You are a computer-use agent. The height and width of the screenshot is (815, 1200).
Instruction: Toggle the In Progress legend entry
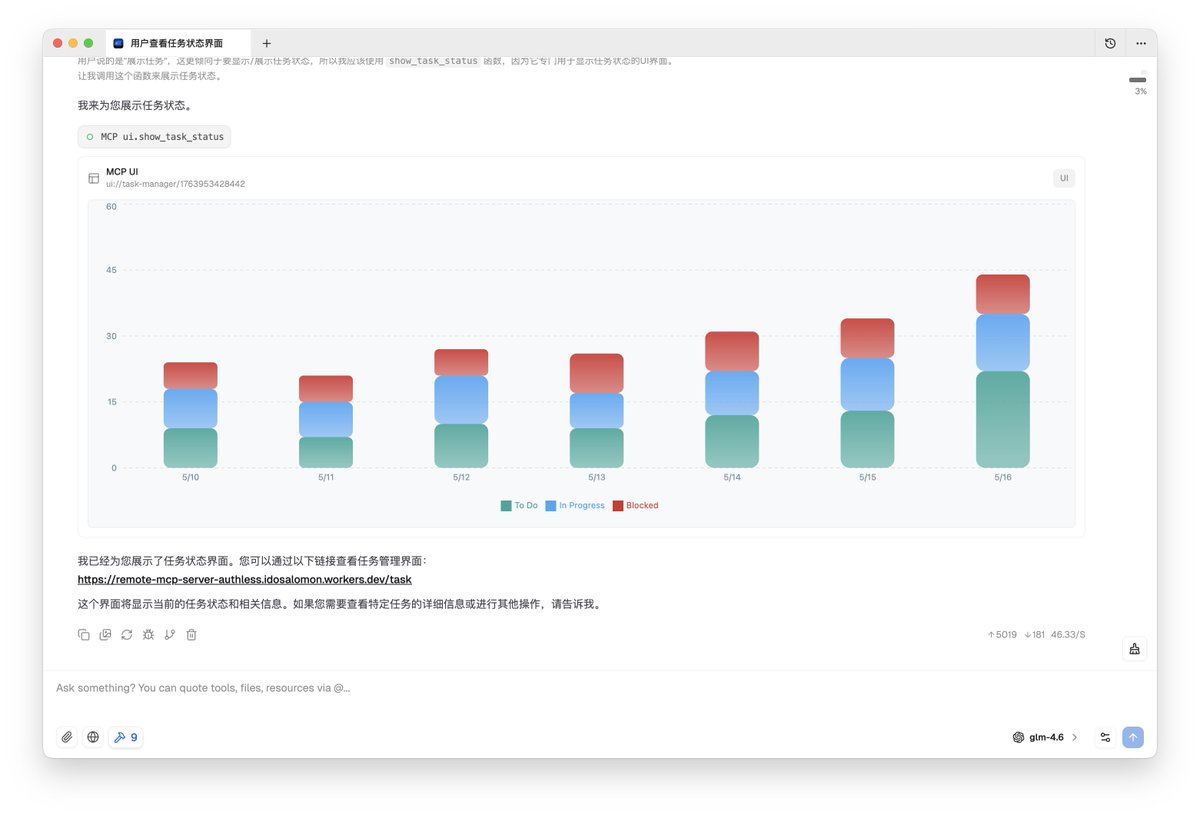[x=575, y=506]
